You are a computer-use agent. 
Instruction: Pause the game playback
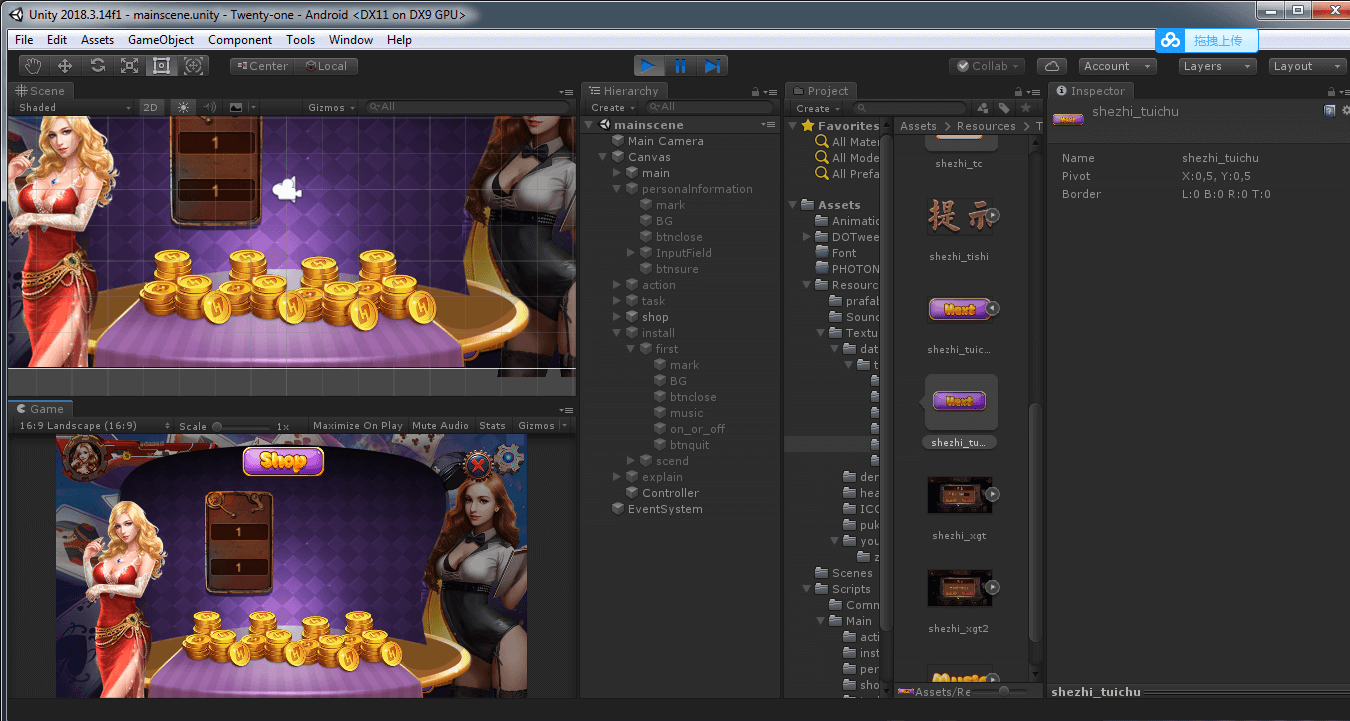click(680, 66)
